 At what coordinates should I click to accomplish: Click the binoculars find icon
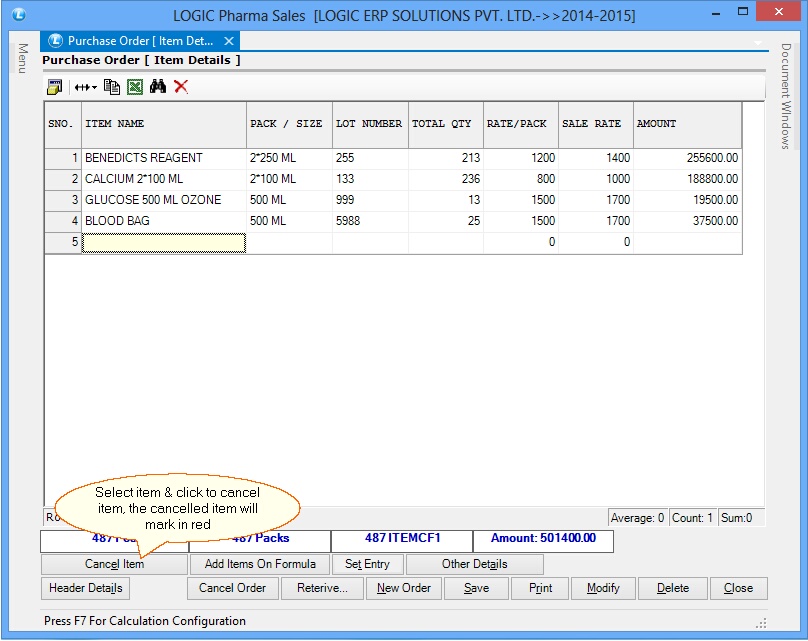click(x=158, y=86)
